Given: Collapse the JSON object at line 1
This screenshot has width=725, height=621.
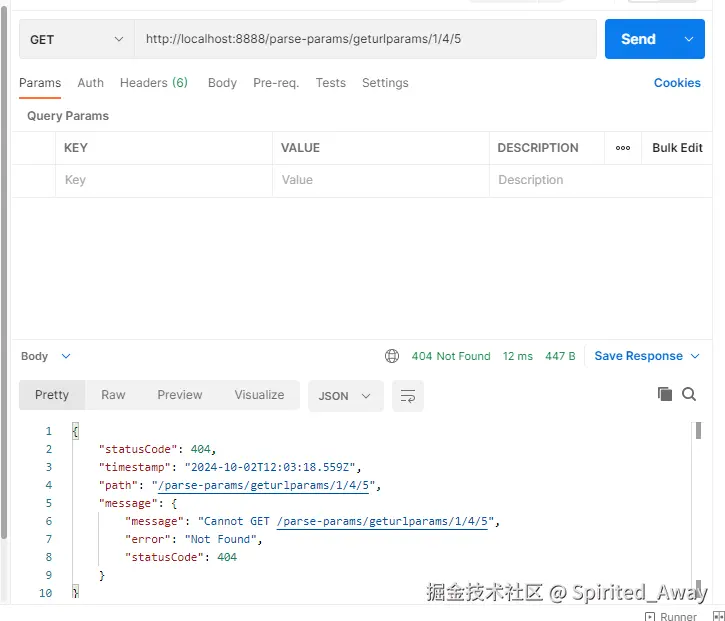Looking at the screenshot, I should (75, 431).
